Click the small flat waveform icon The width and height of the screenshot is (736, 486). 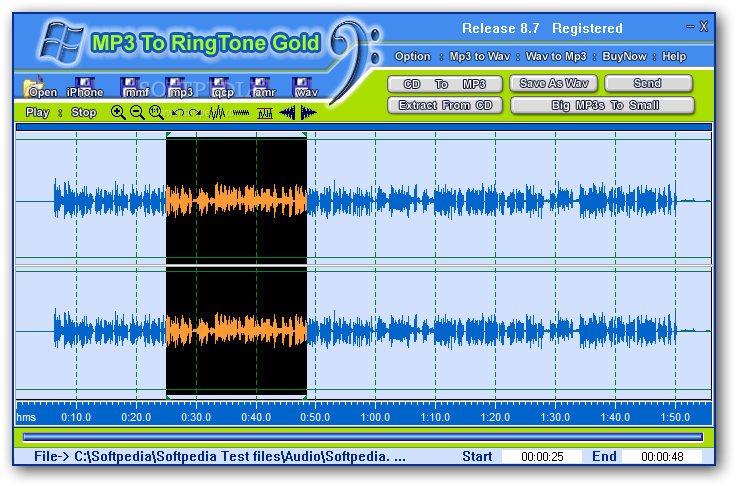pos(241,113)
